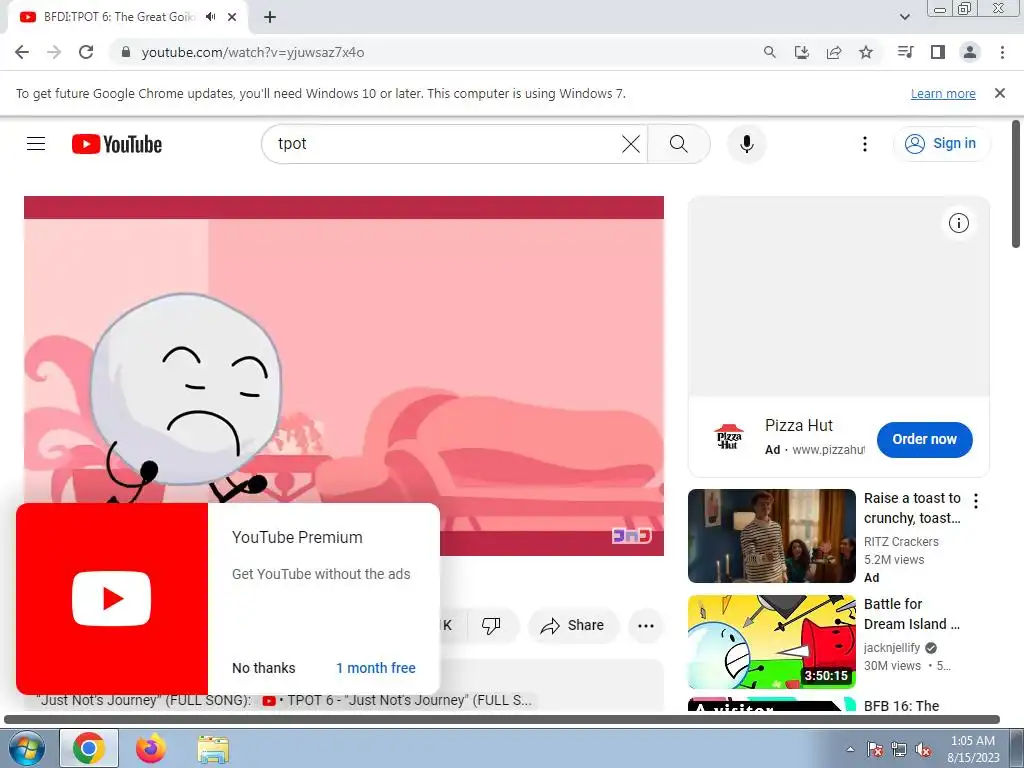Open more actions ellipsis under video
Viewport: 1024px width, 768px height.
tap(646, 626)
